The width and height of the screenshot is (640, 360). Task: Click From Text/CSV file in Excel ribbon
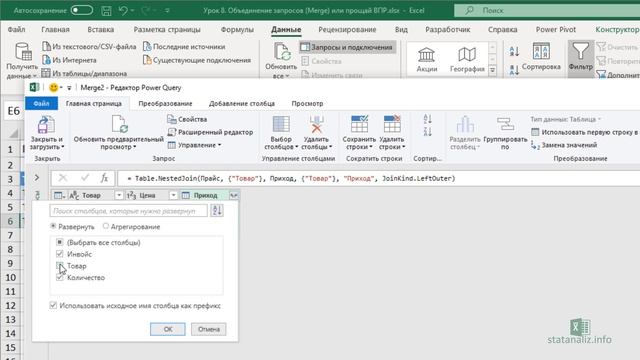pos(89,47)
